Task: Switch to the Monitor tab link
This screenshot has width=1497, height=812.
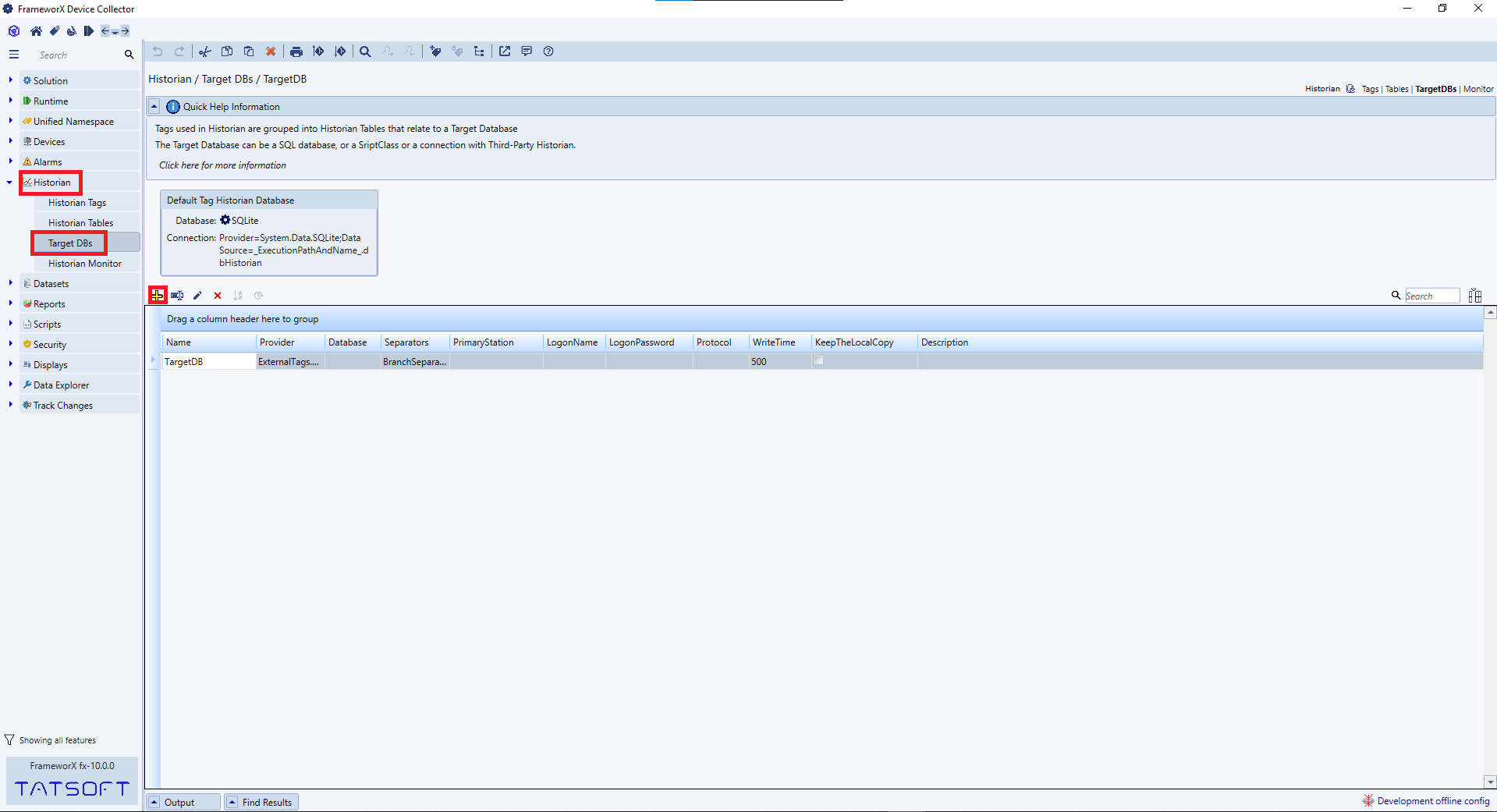Action: coord(1478,89)
